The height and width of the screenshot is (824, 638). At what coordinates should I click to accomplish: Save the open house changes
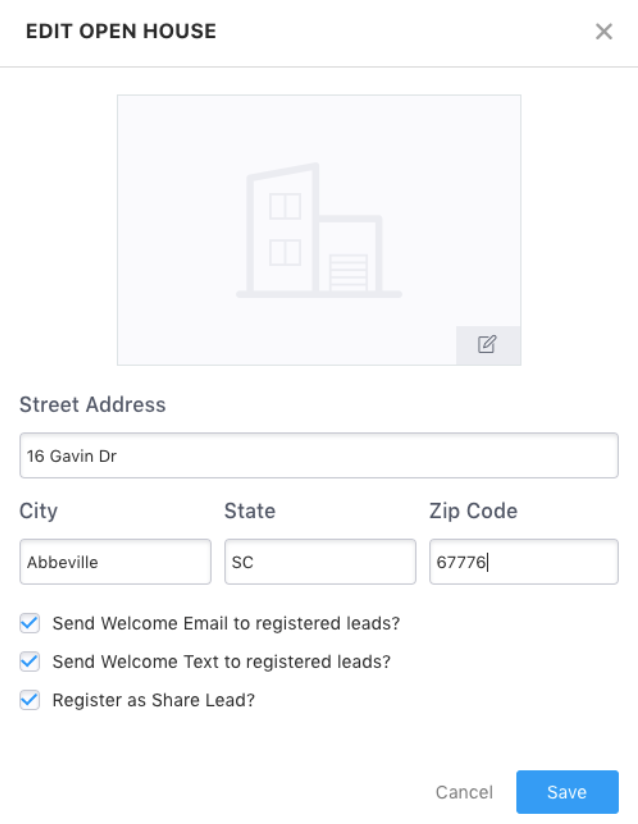pos(567,792)
